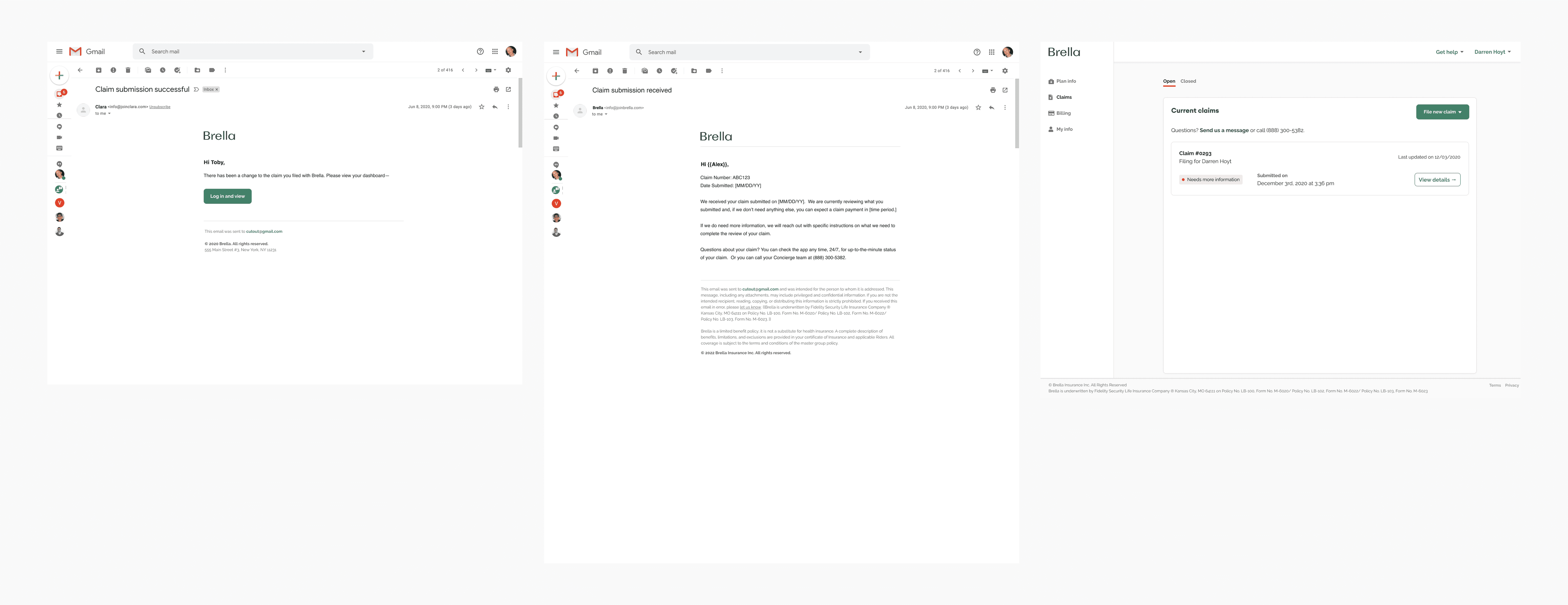Click the Log in and view button
Viewport: 1568px width, 605px height.
(227, 196)
